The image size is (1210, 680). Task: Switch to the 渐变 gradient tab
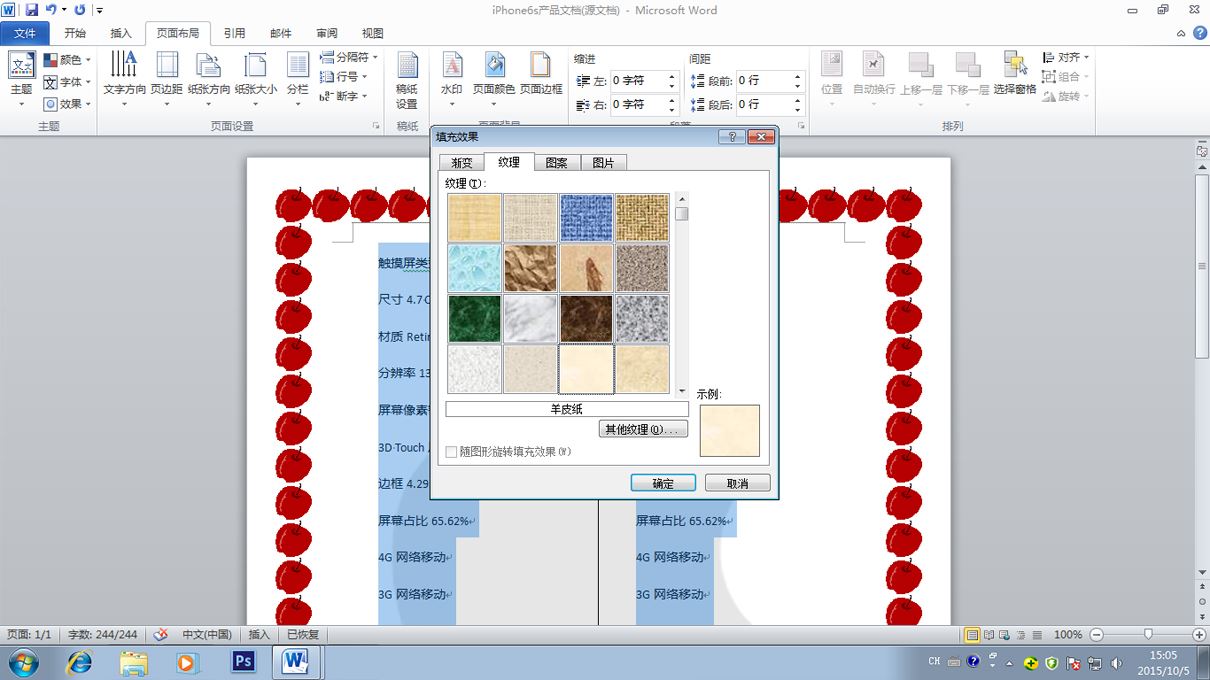pos(461,162)
